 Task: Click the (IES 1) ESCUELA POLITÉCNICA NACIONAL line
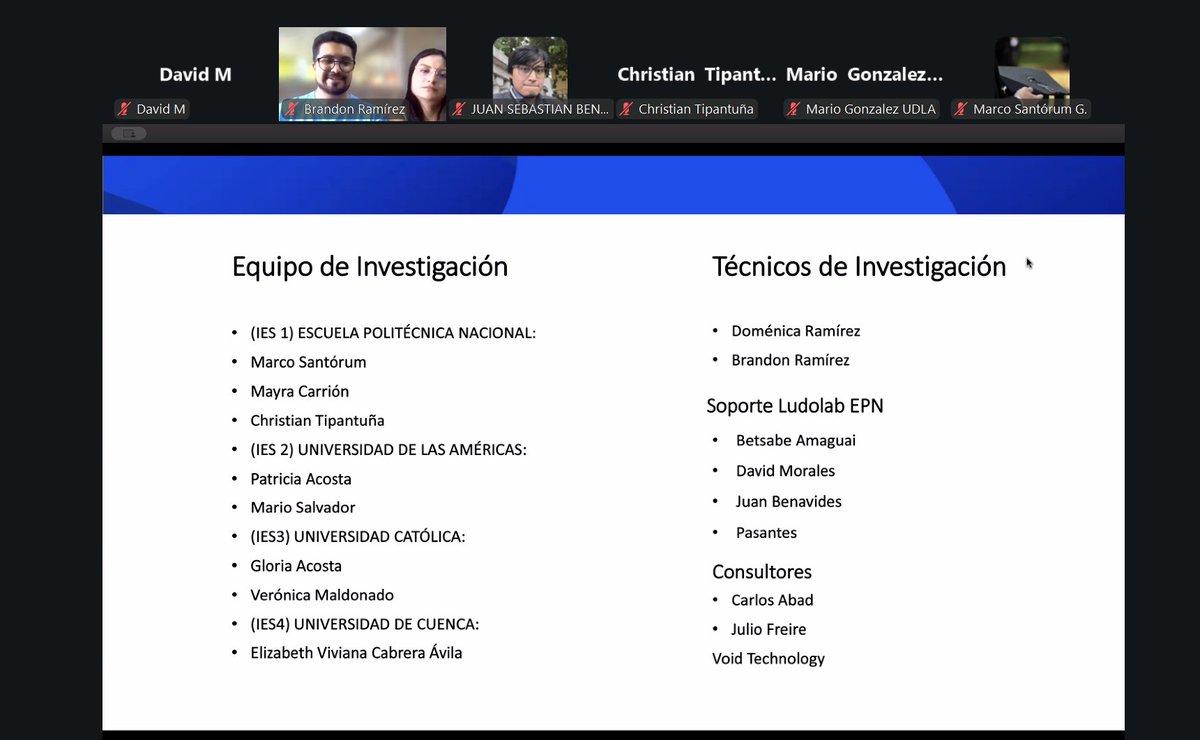pyautogui.click(x=393, y=333)
